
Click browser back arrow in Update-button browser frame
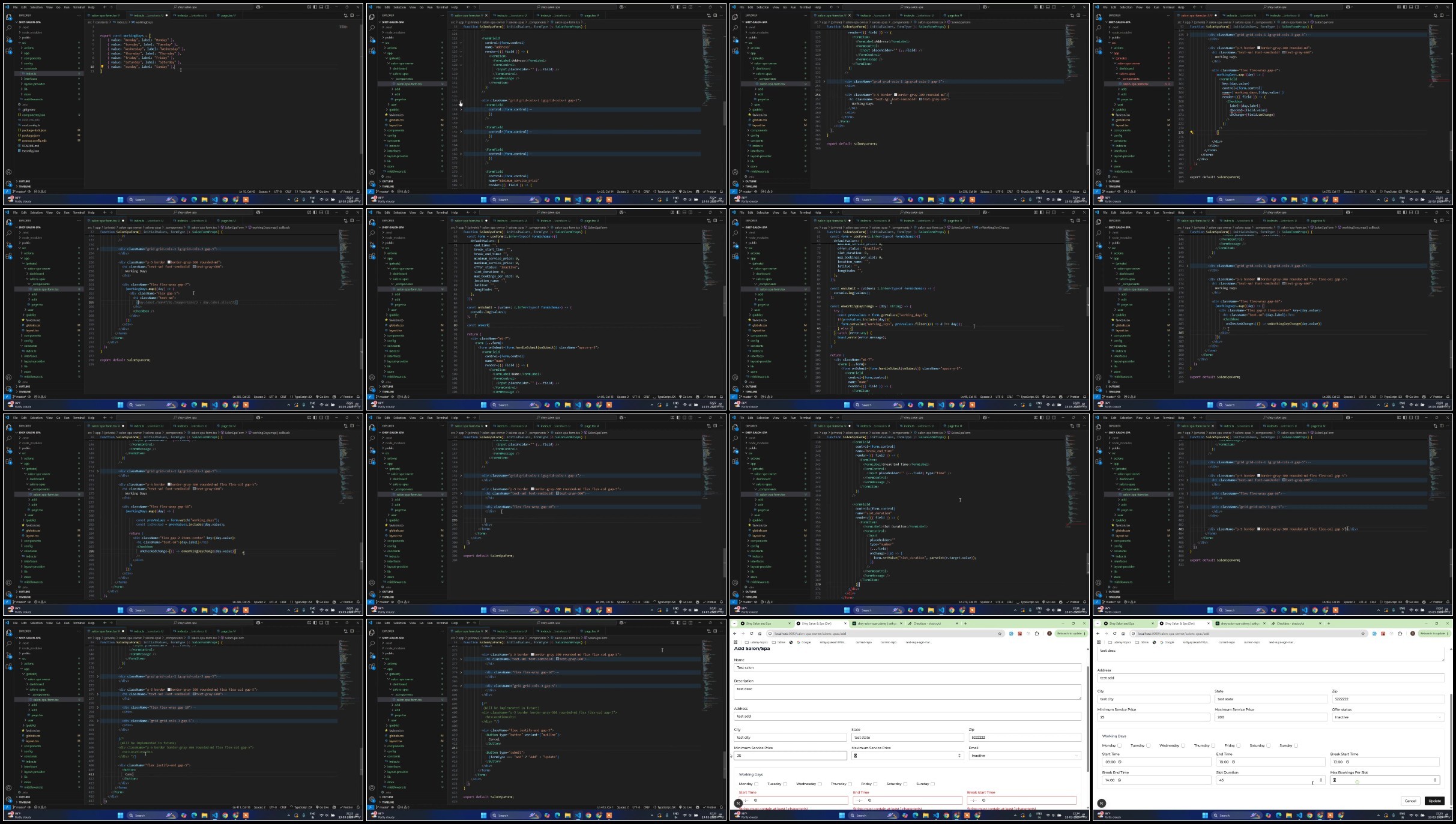[x=1098, y=633]
